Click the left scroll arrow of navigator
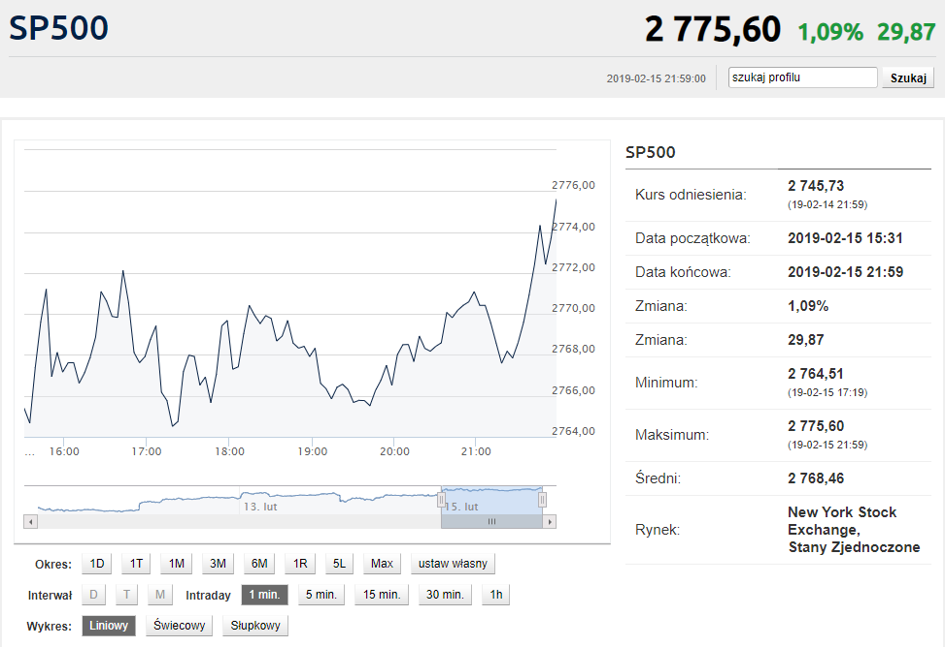945x647 pixels. coord(31,522)
